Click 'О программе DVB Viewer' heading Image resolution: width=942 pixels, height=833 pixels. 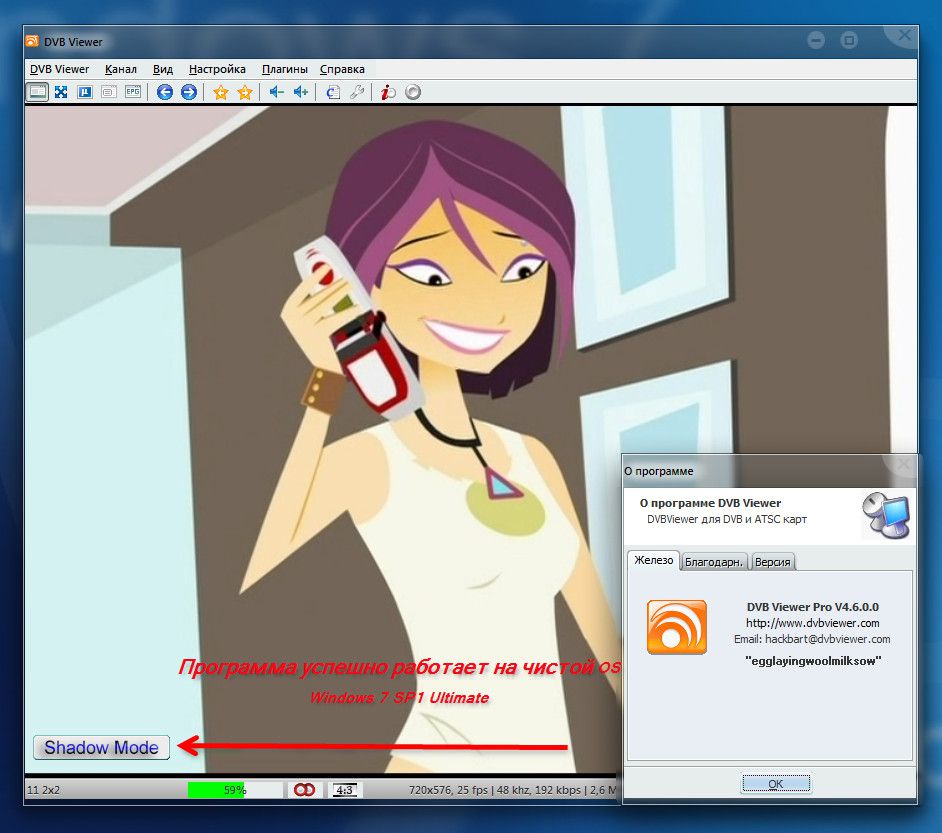[710, 503]
